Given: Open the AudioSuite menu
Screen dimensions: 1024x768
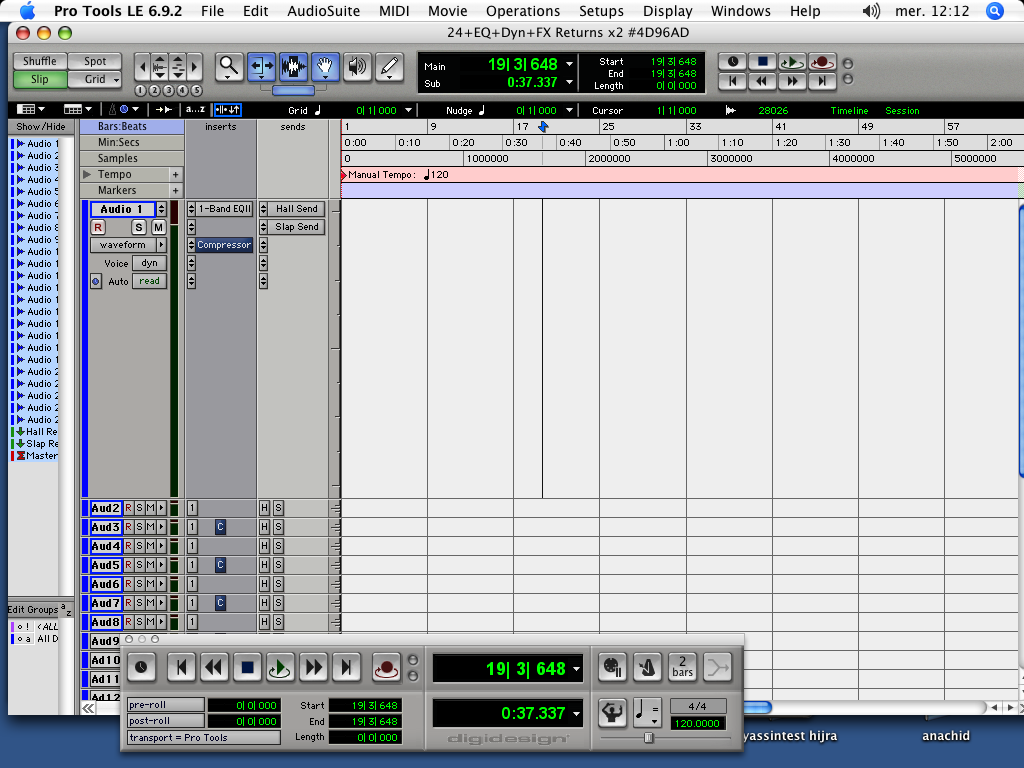Looking at the screenshot, I should pyautogui.click(x=325, y=11).
